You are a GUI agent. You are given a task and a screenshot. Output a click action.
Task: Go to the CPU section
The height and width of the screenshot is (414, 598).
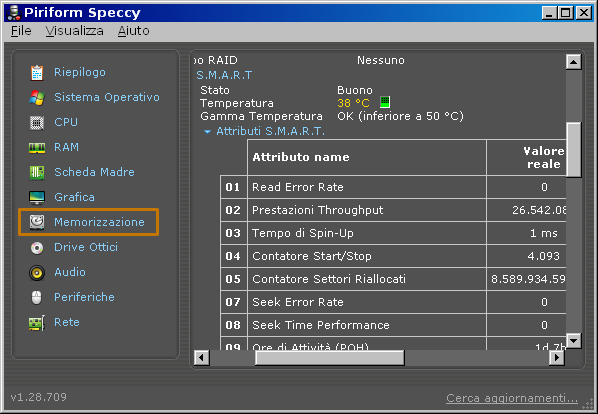[x=66, y=122]
